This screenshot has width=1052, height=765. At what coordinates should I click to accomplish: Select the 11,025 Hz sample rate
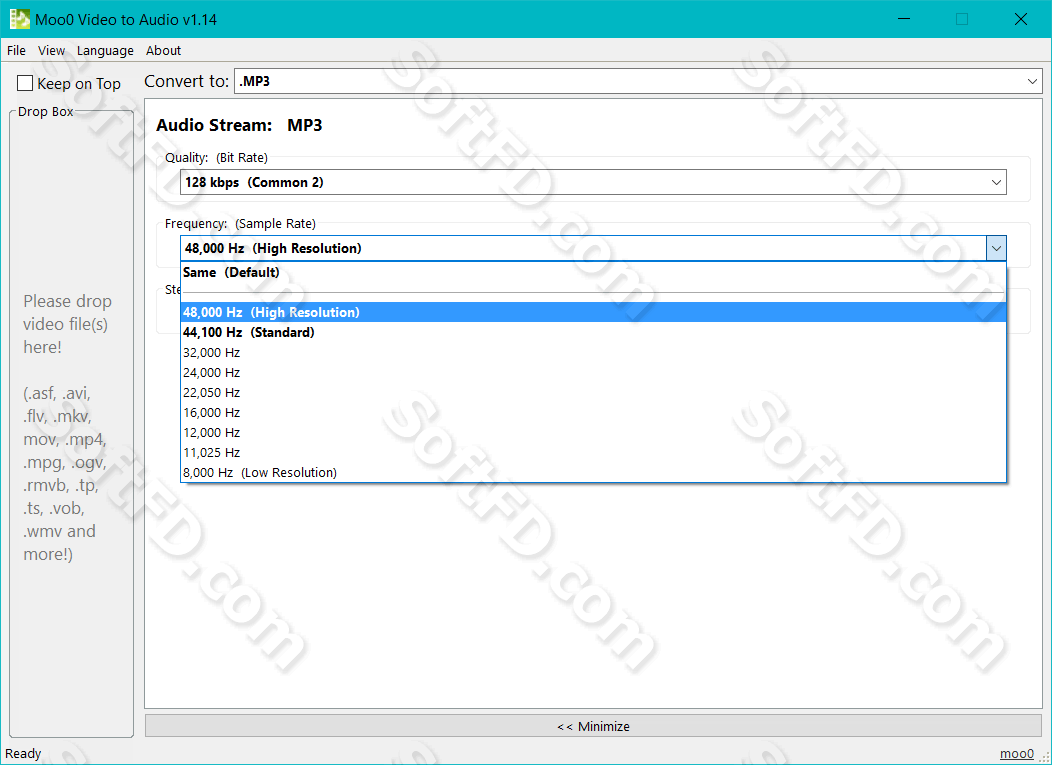click(x=593, y=452)
